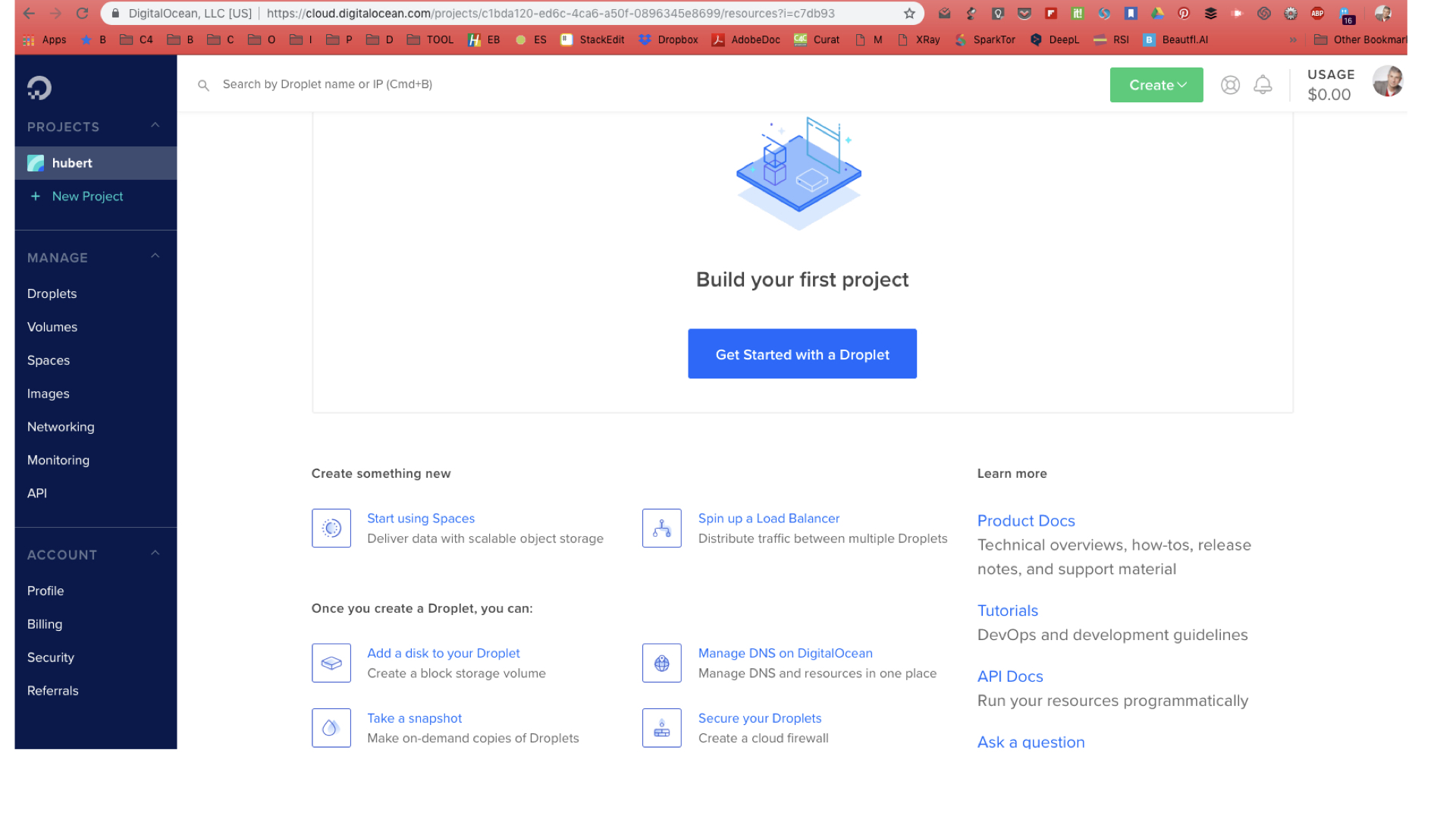The image size is (1456, 819).
Task: Collapse the MANAGE sidebar section
Action: click(155, 256)
